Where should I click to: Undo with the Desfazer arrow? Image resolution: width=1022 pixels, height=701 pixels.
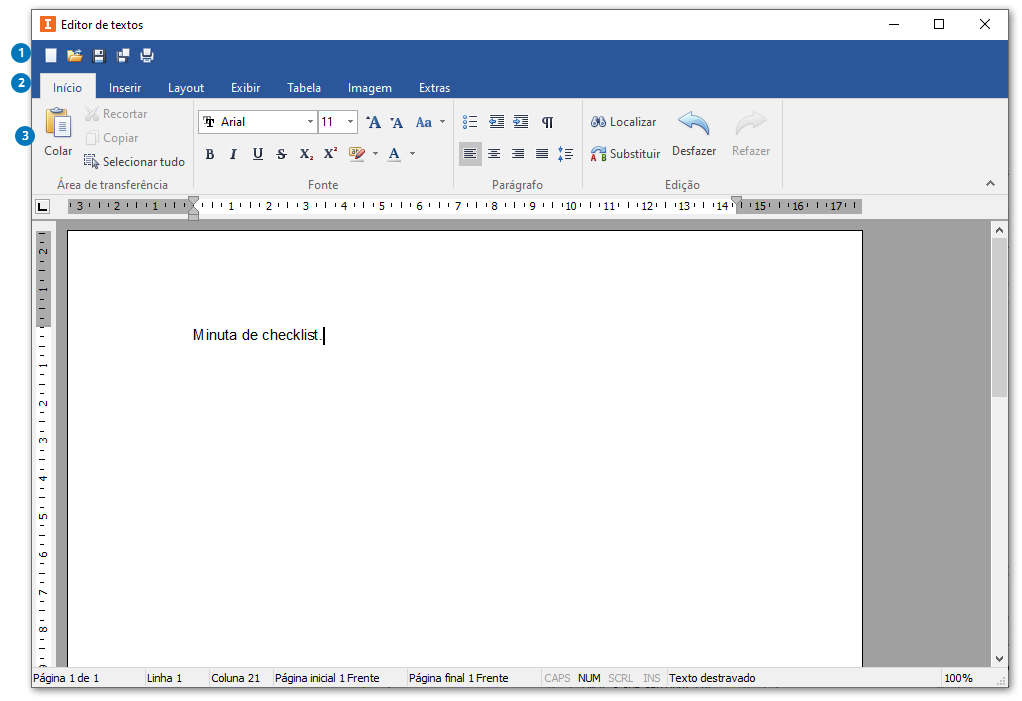coord(694,134)
